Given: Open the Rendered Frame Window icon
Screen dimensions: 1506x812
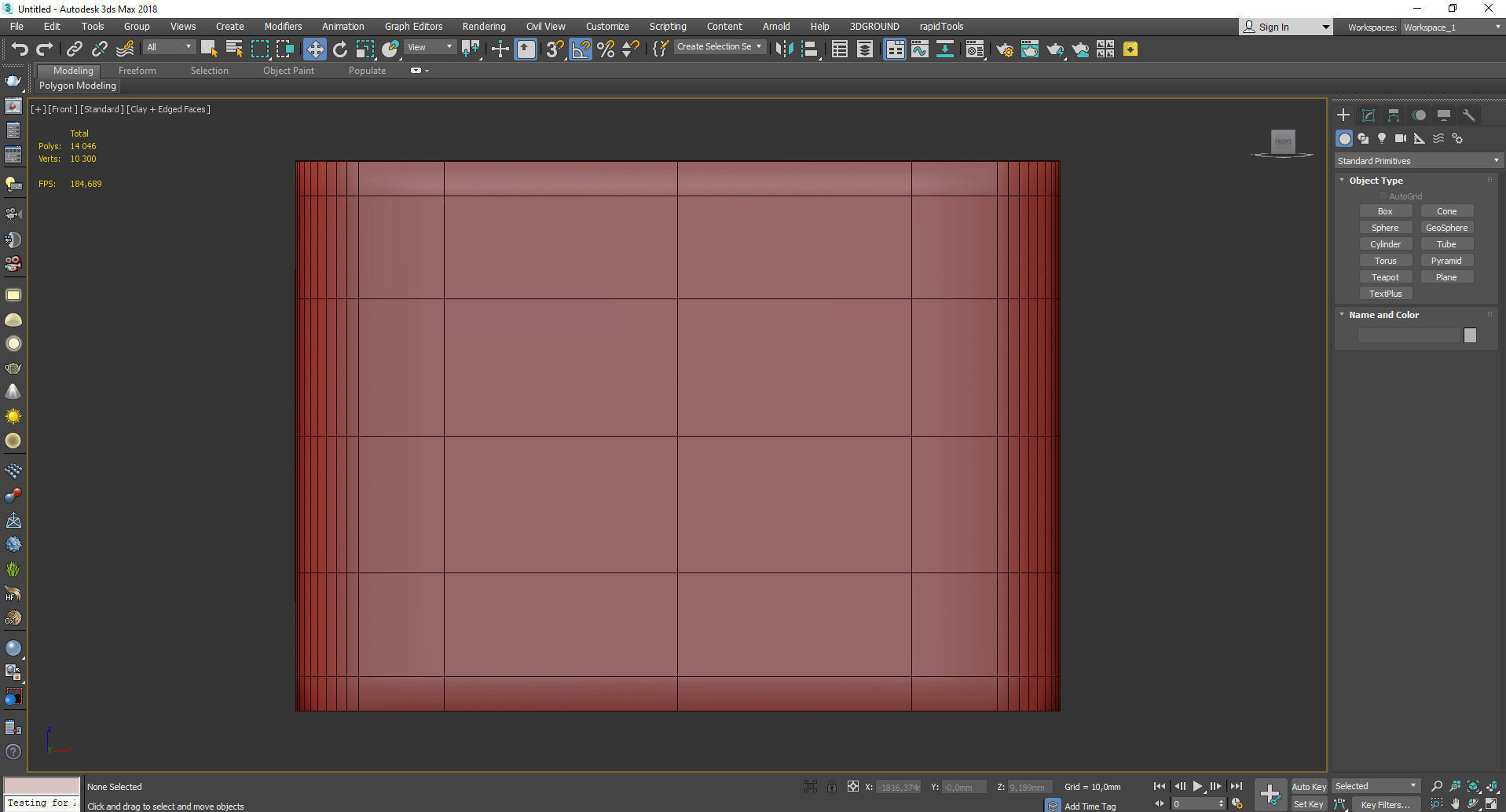Looking at the screenshot, I should pyautogui.click(x=1030, y=49).
